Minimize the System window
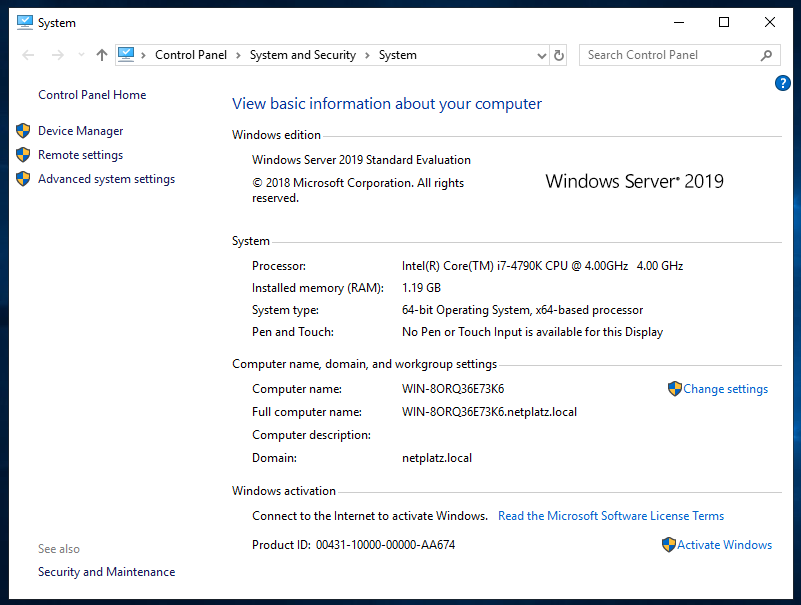 pos(679,22)
